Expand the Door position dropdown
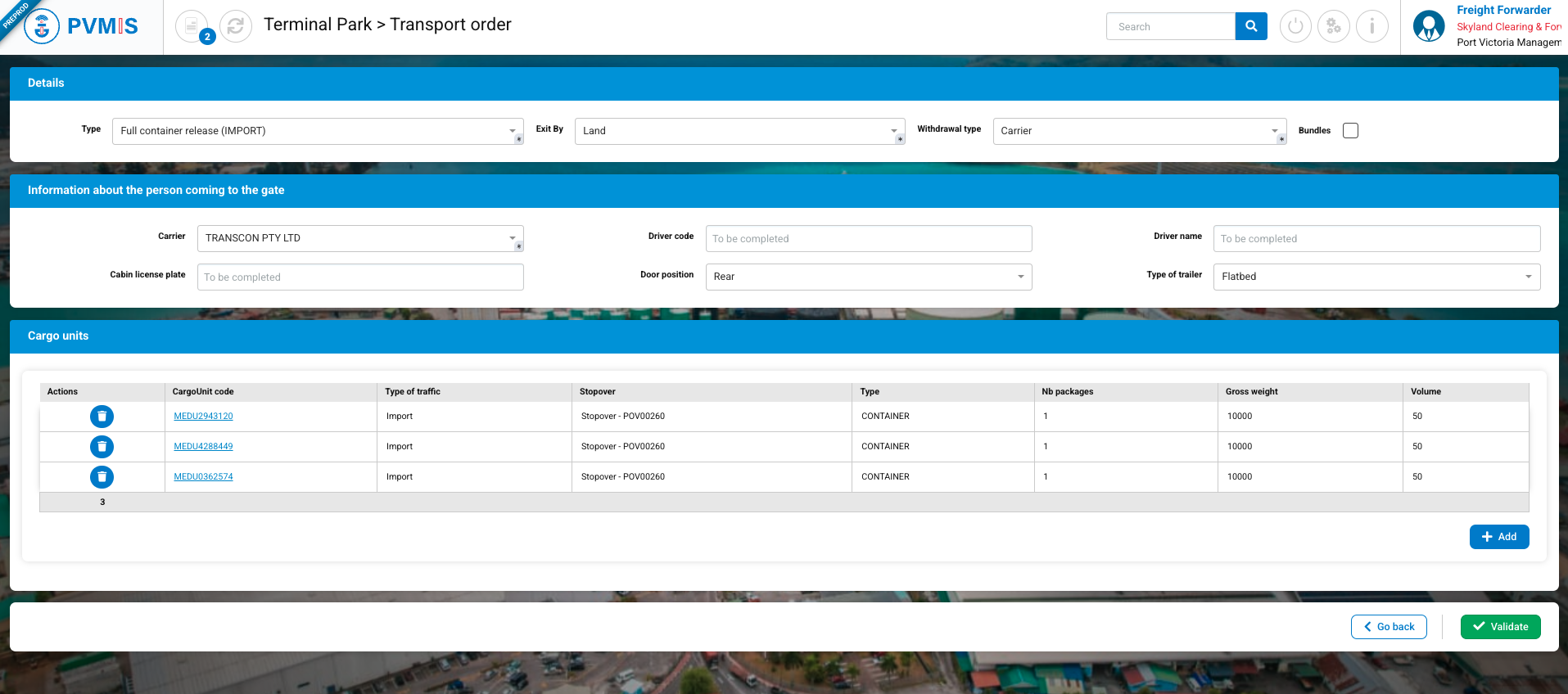Viewport: 1568px width, 694px height. pyautogui.click(x=868, y=277)
